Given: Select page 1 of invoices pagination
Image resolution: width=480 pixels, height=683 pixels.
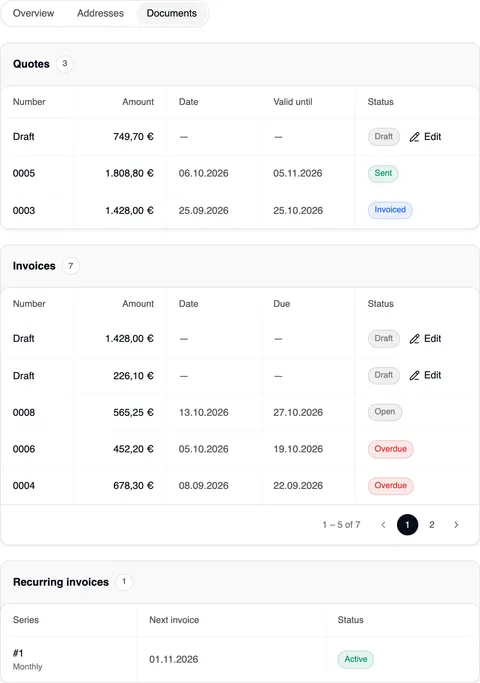Looking at the screenshot, I should (407, 525).
